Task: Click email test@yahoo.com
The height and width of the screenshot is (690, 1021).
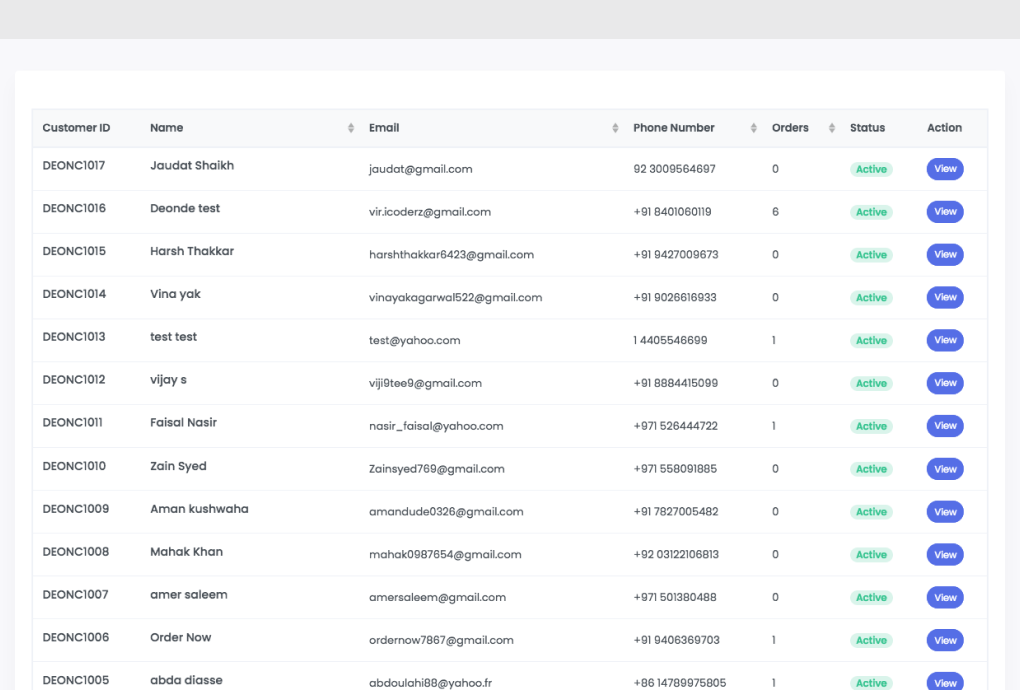Action: (x=415, y=340)
